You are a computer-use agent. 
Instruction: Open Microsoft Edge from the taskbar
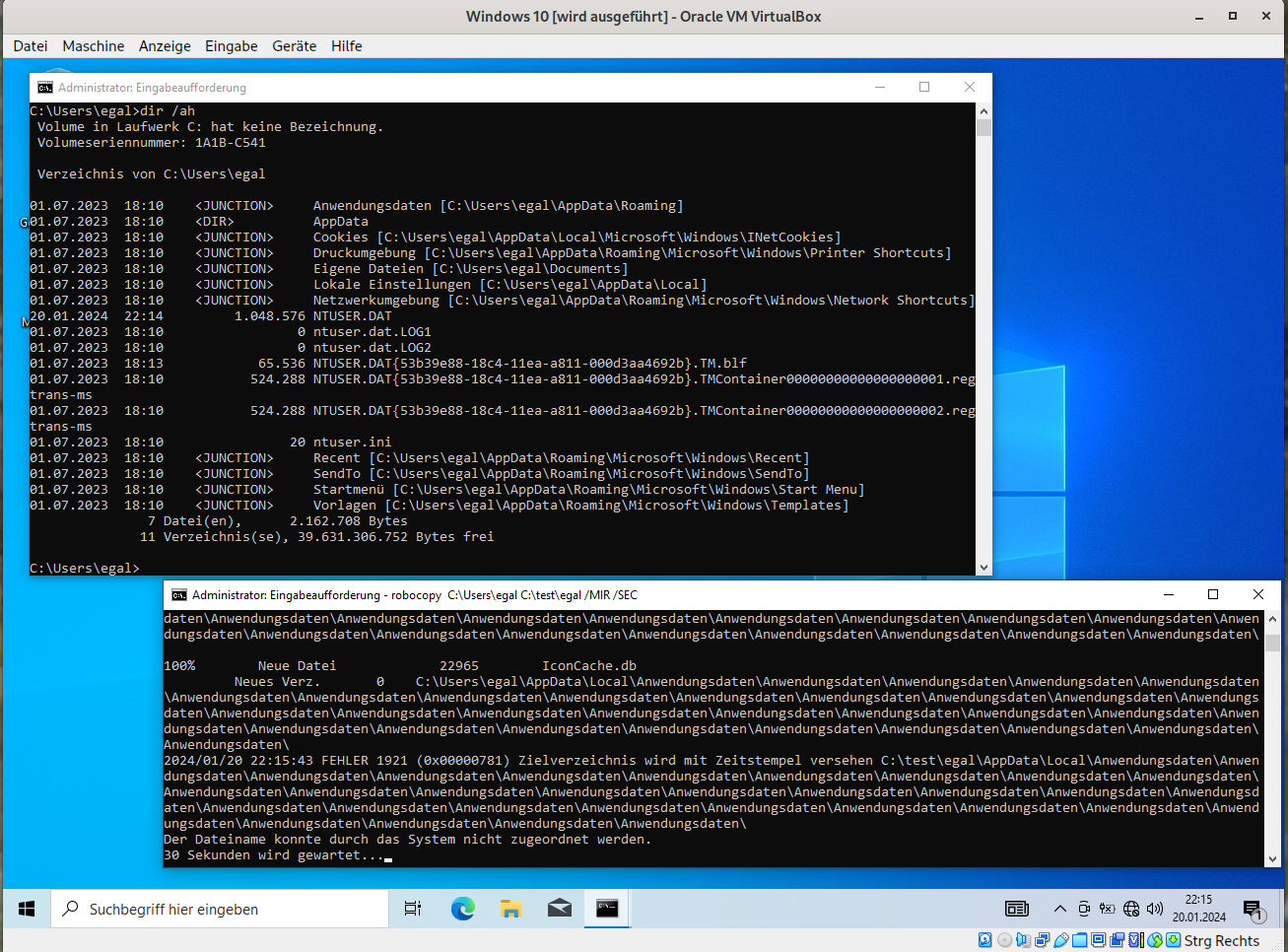click(x=462, y=909)
